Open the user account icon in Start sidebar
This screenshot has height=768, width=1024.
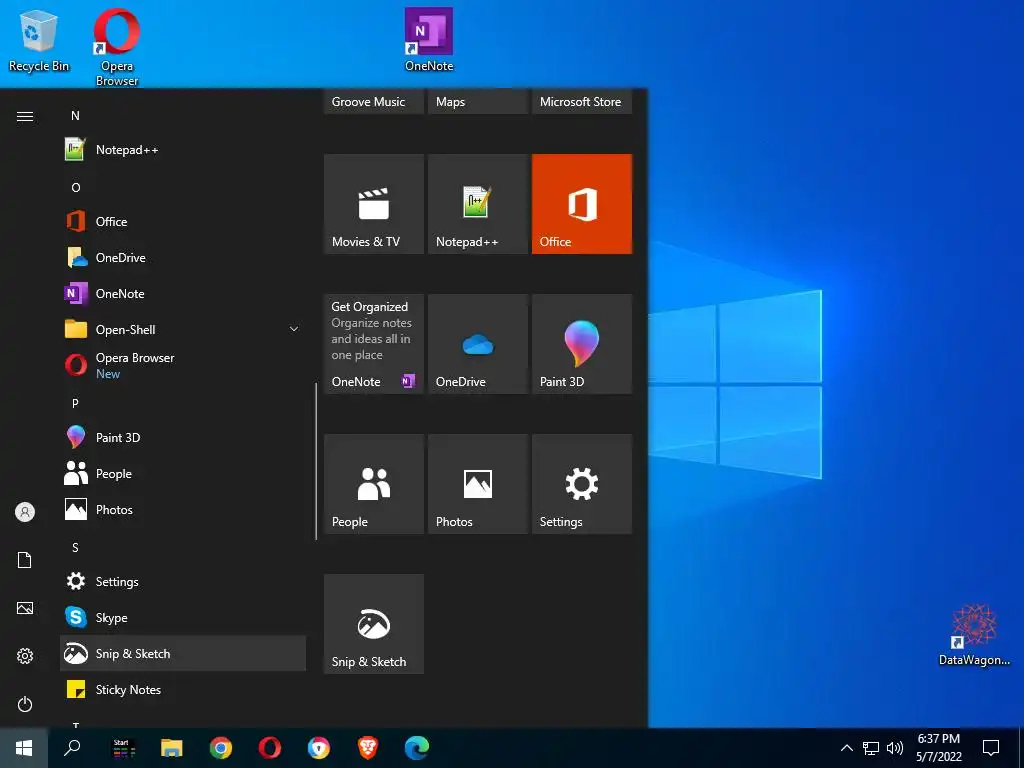coord(25,512)
